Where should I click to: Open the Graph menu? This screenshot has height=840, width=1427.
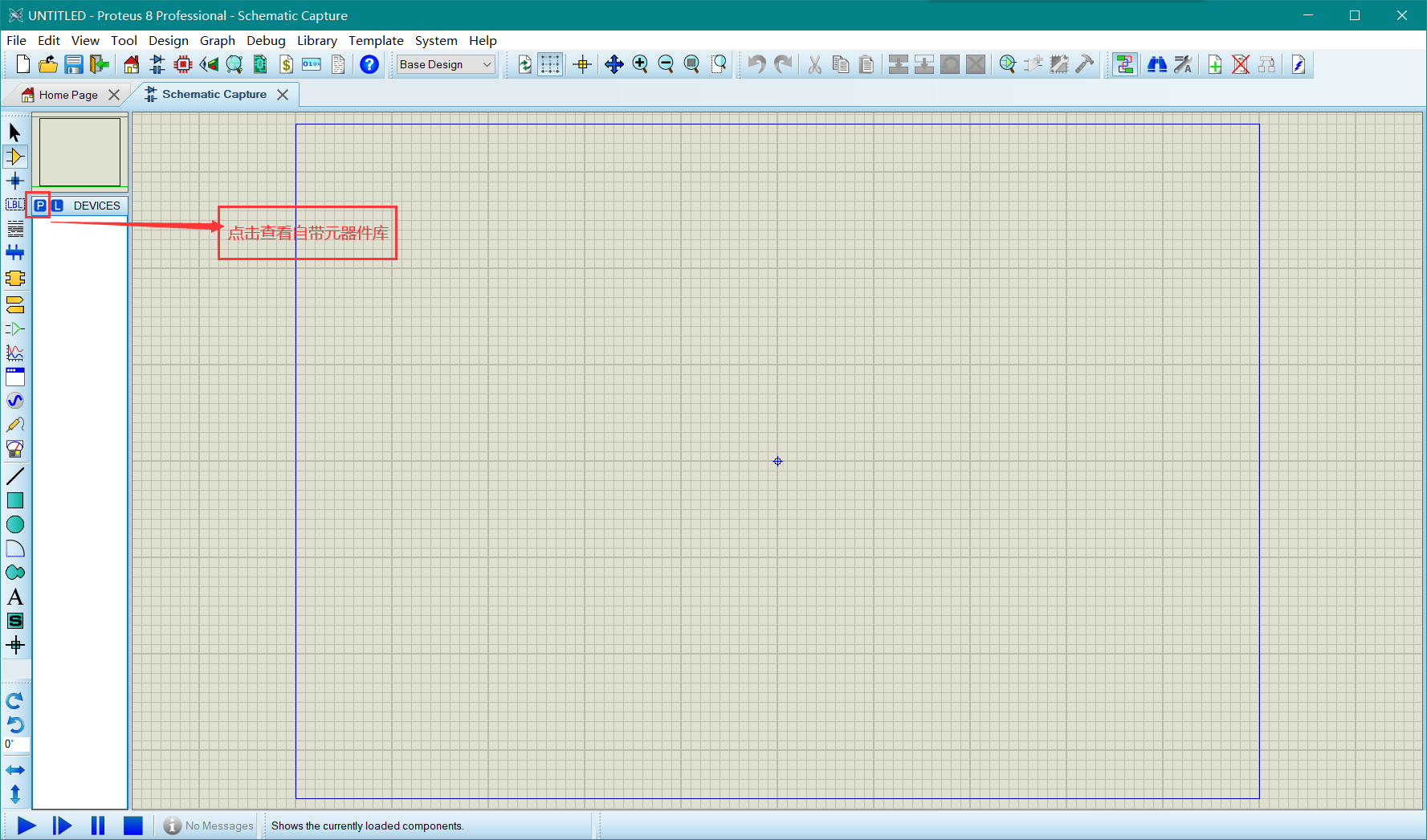tap(218, 40)
